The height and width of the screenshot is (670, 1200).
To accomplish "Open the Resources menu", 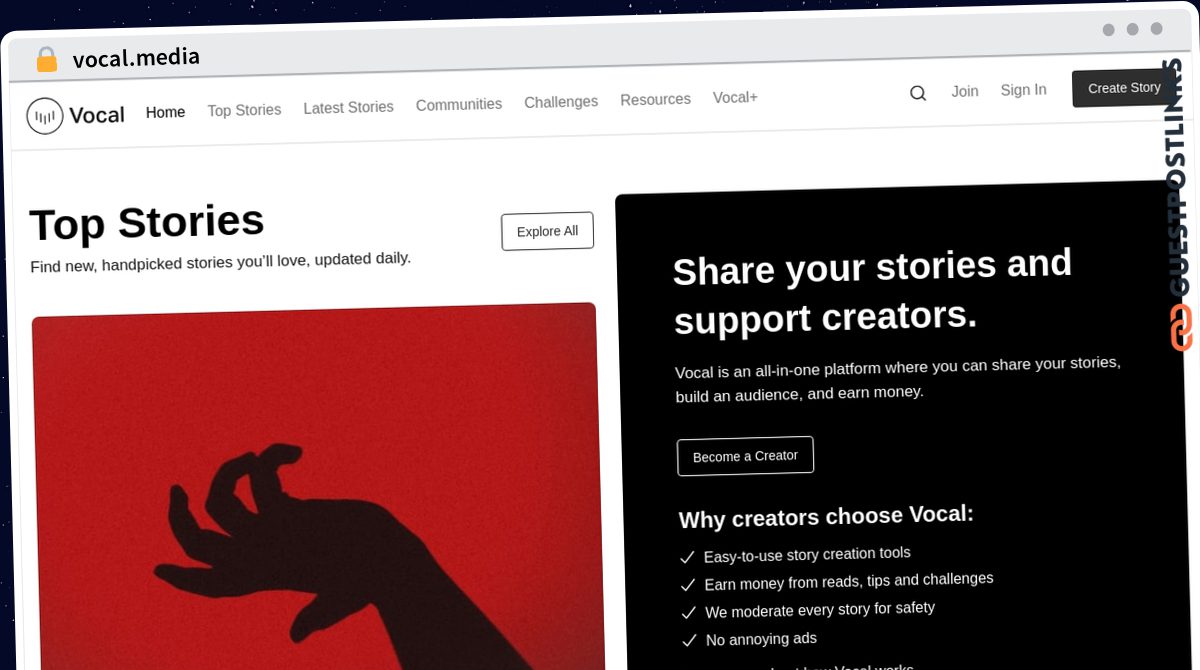I will tap(655, 99).
